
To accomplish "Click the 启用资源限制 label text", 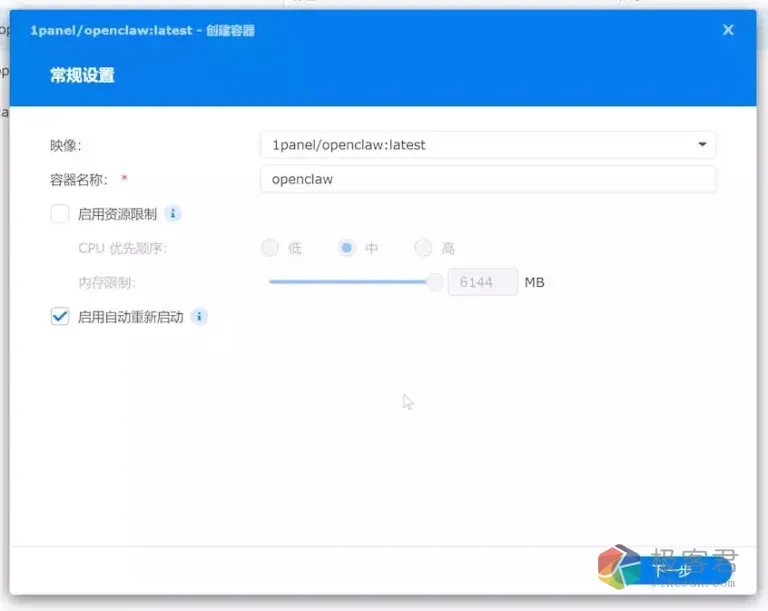I will pyautogui.click(x=117, y=214).
